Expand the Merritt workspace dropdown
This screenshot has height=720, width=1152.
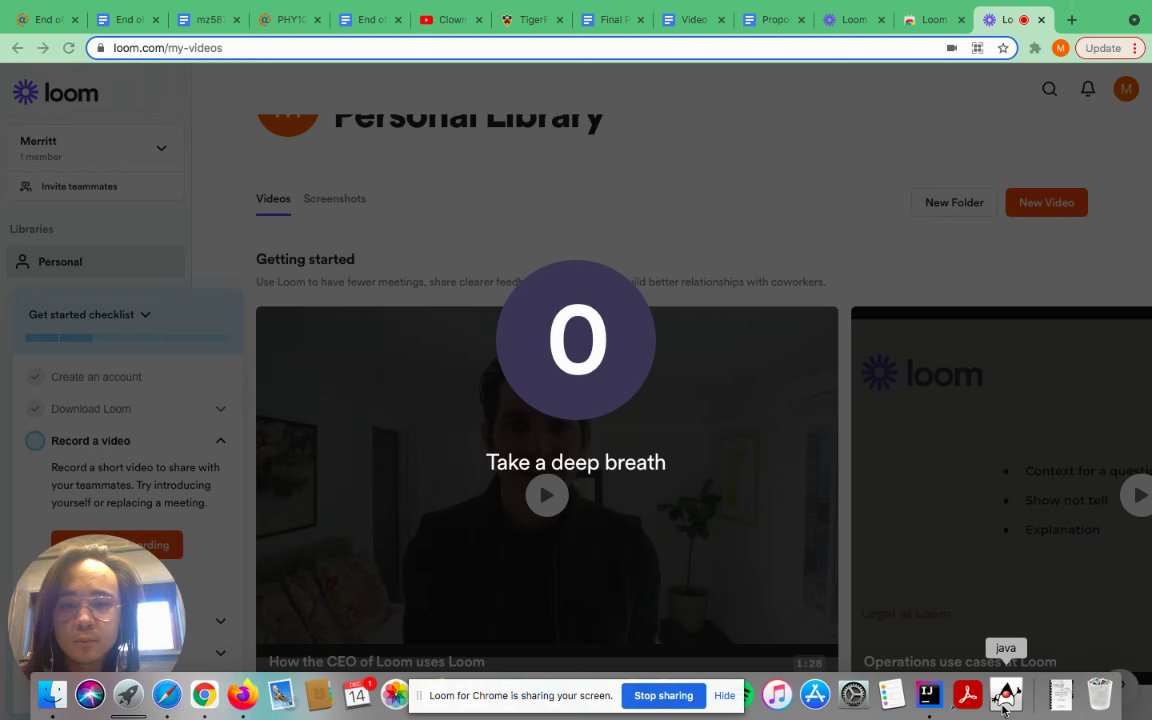(162, 148)
